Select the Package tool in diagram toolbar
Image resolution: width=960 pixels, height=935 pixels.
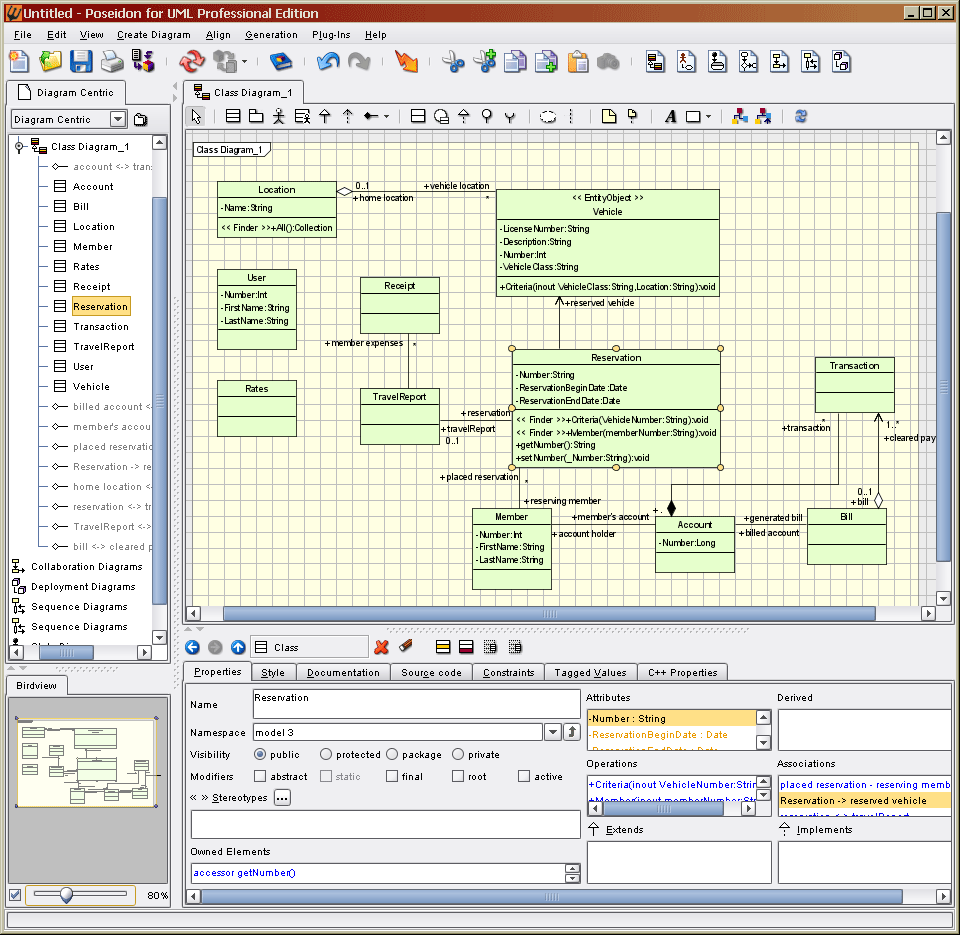point(256,116)
